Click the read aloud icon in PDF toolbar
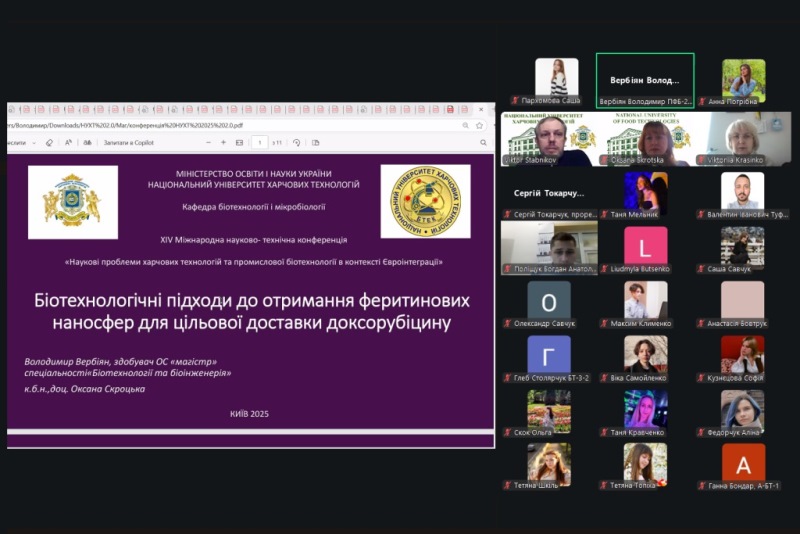 [x=68, y=142]
